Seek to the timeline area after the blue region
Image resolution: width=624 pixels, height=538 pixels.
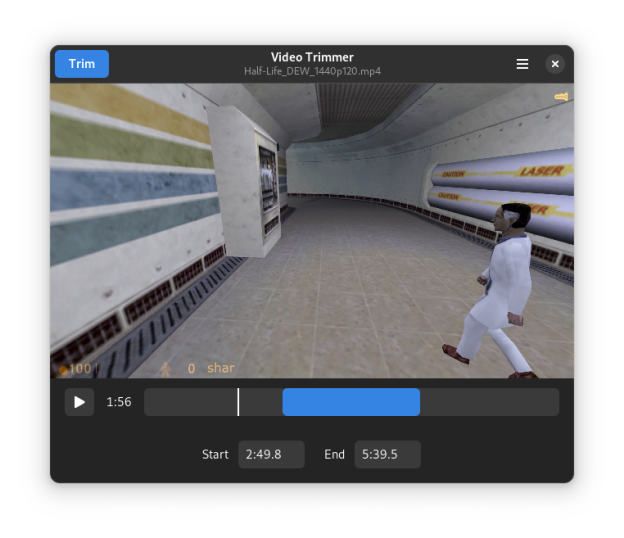tap(490, 402)
